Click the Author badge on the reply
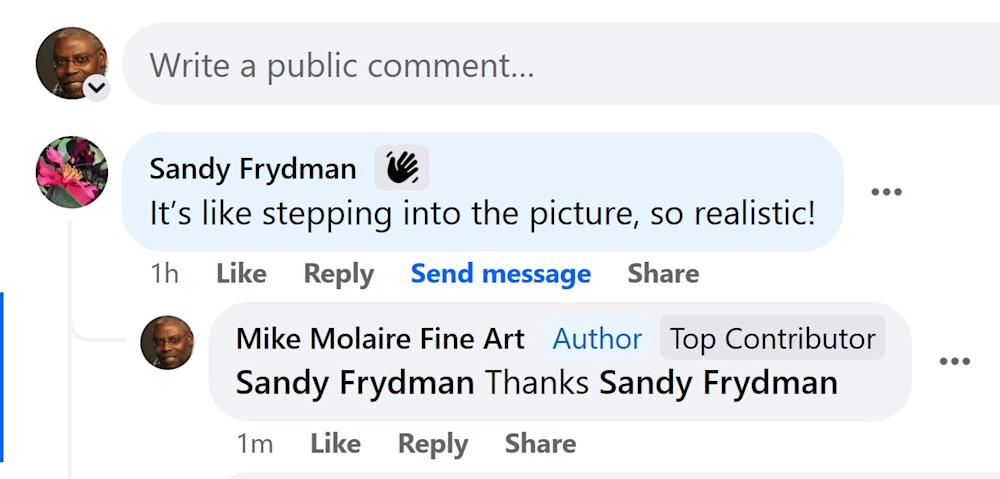Screen dimensions: 1000x479 tap(597, 339)
